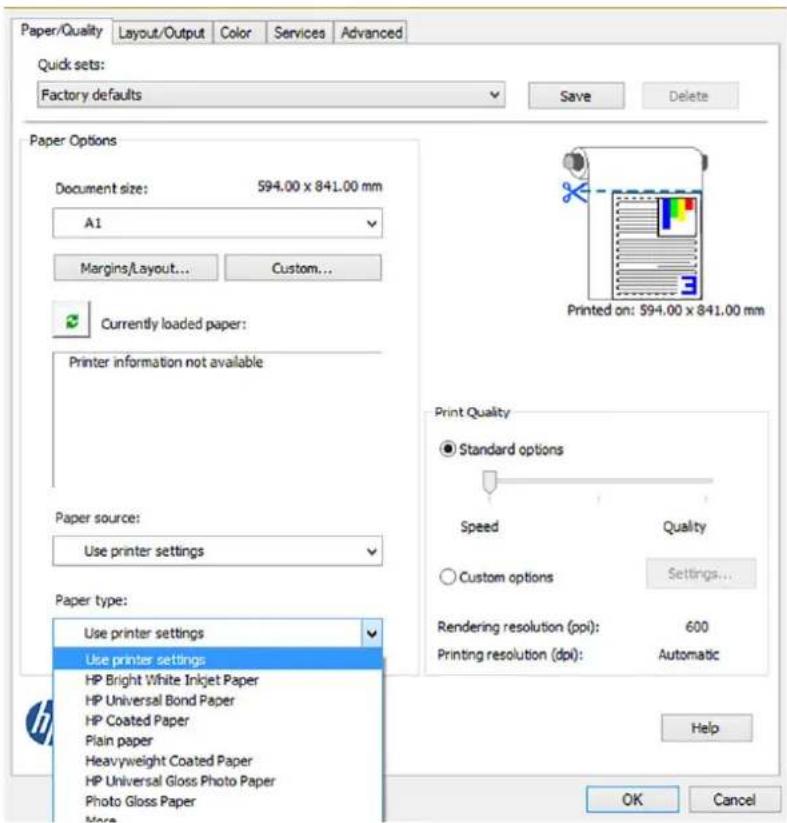Click the printing resolution value Automatic
Screen dimensions: 787x823
(688, 655)
